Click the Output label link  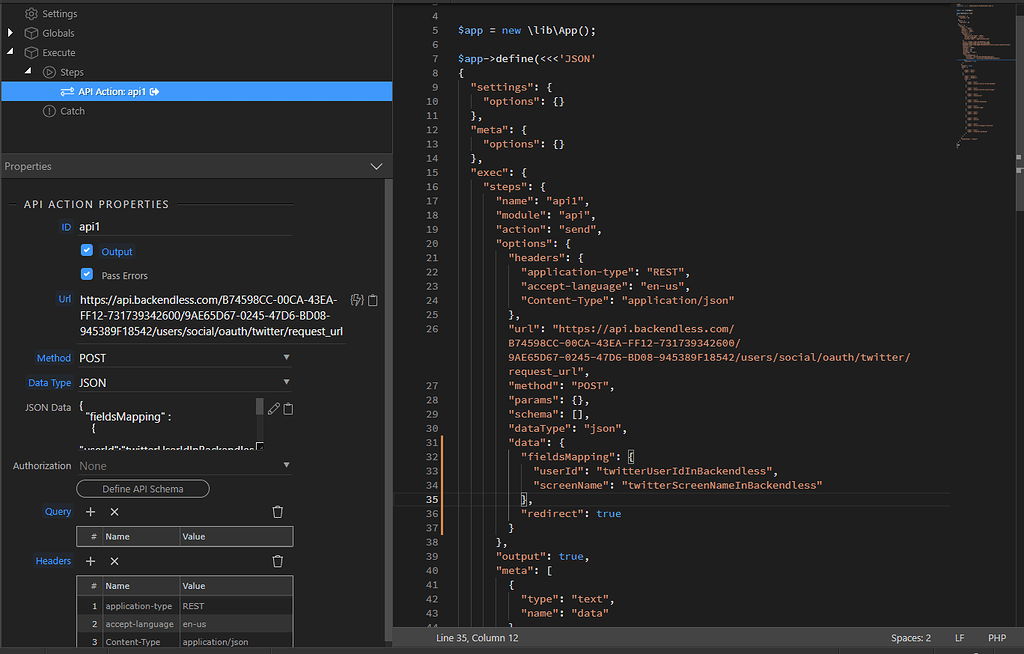117,252
